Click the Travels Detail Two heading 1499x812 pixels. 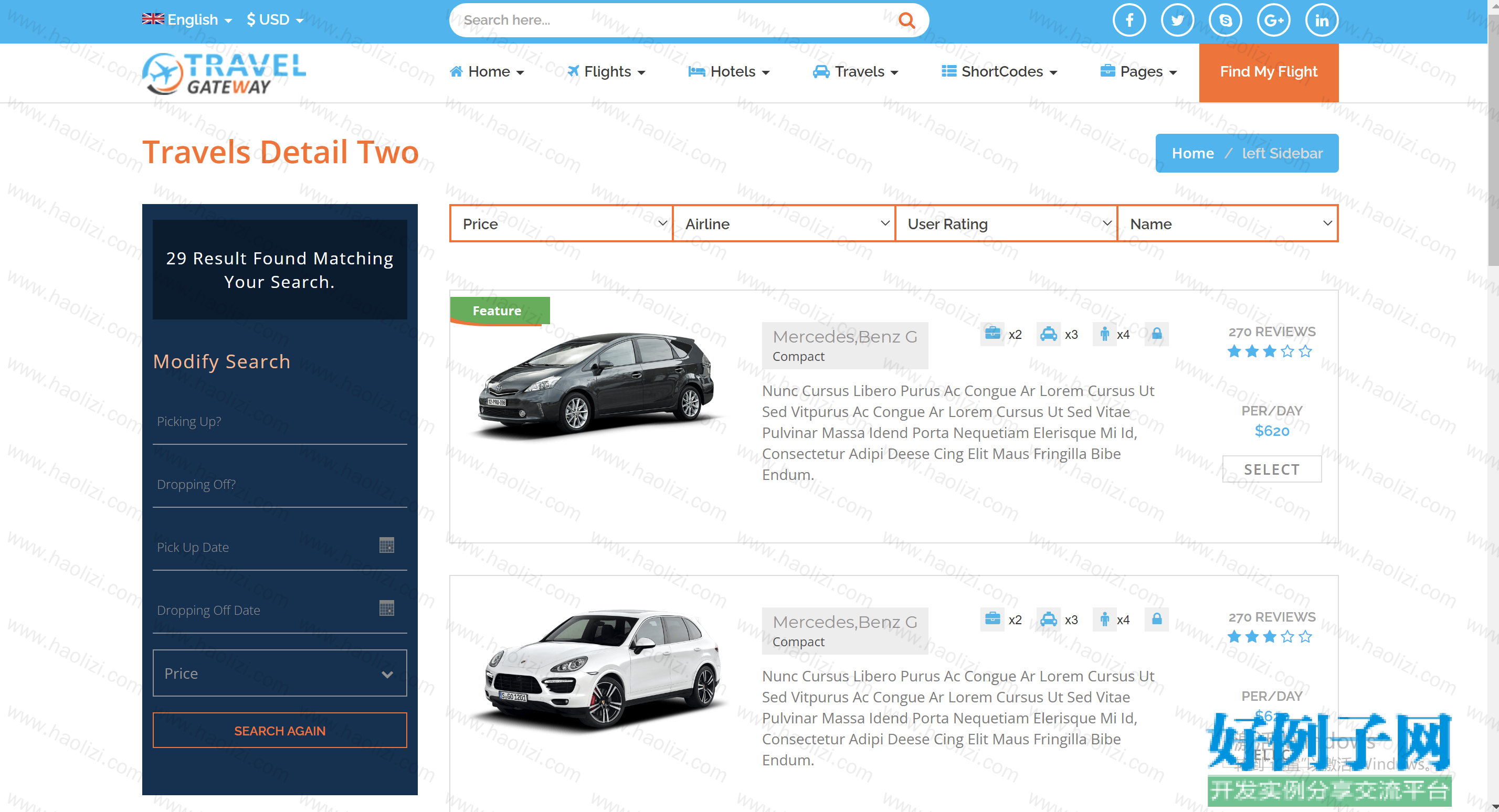coord(280,152)
